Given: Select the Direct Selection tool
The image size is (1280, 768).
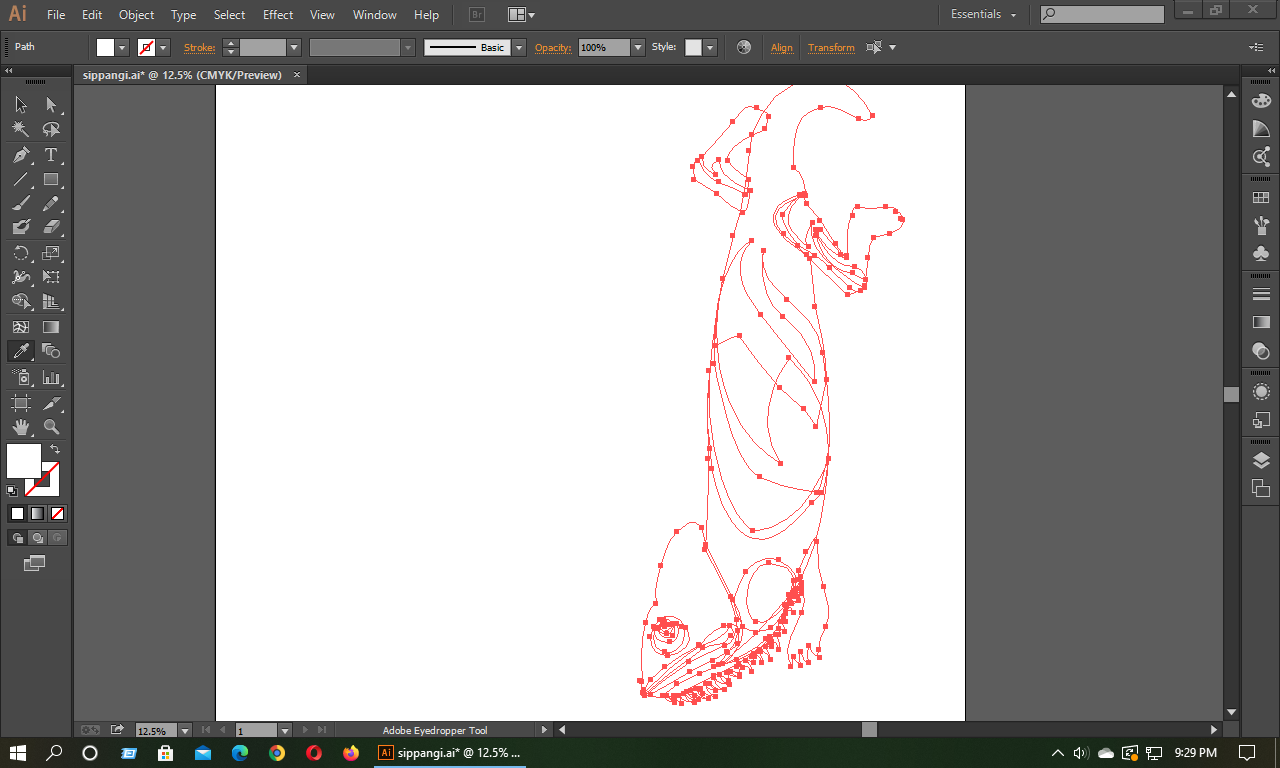Looking at the screenshot, I should (51, 105).
